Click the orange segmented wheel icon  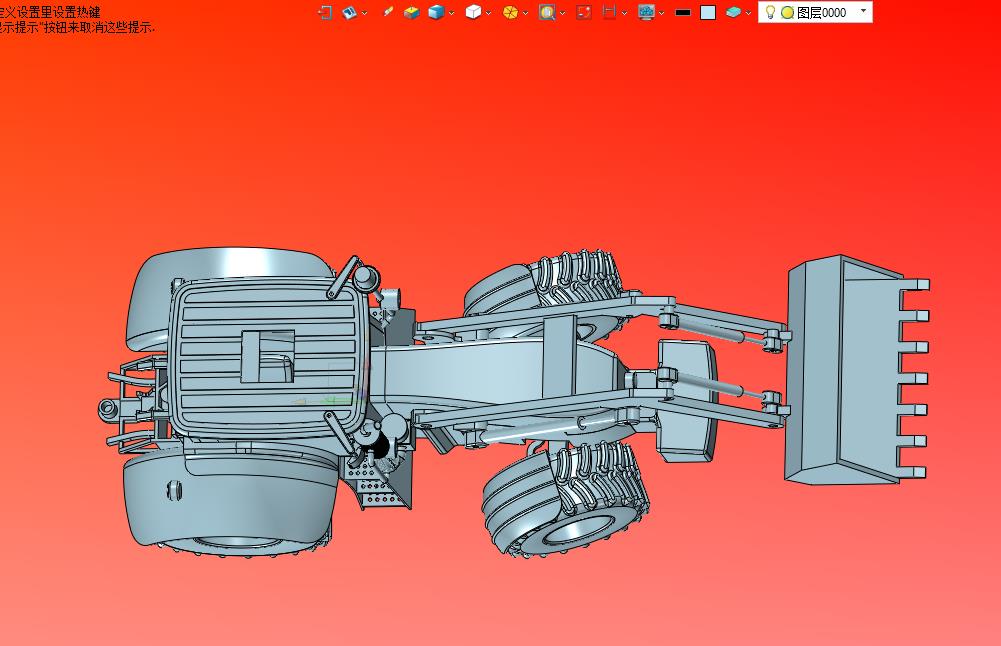click(510, 12)
